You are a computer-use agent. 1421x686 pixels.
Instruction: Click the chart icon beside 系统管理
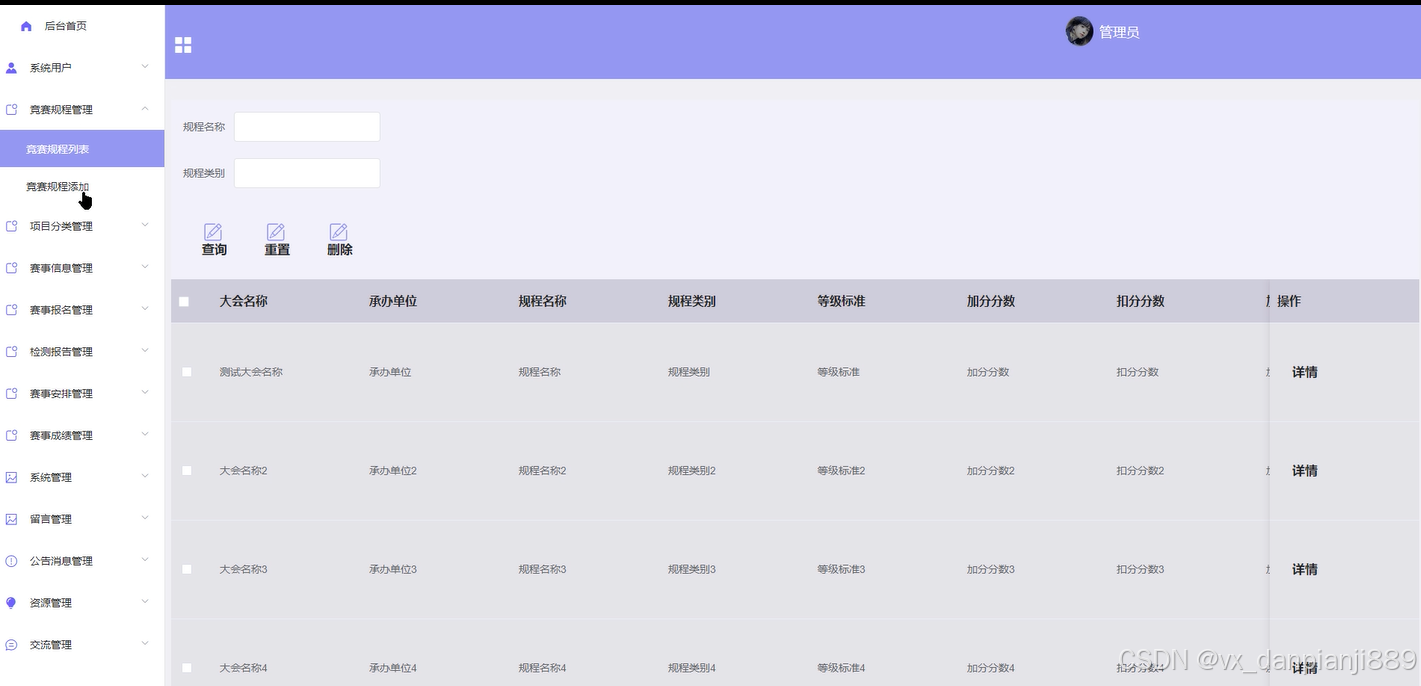pos(11,478)
